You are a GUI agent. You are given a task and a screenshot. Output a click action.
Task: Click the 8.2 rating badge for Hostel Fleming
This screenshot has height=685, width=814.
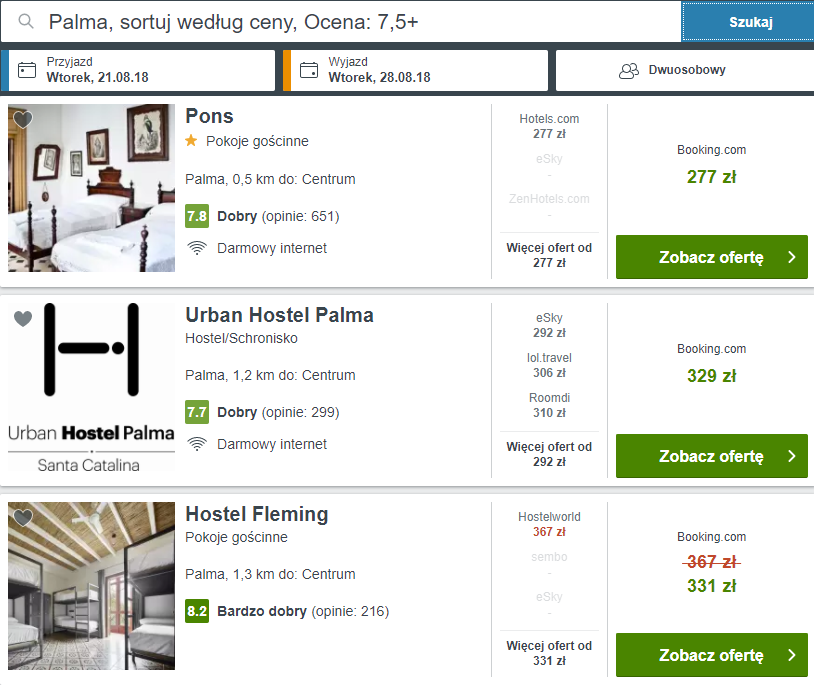[x=197, y=611]
